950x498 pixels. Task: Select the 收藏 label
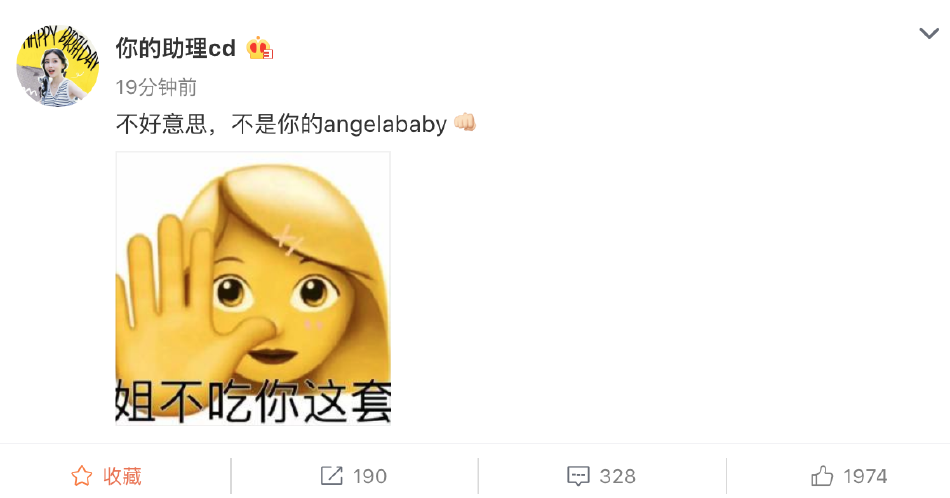tap(122, 476)
